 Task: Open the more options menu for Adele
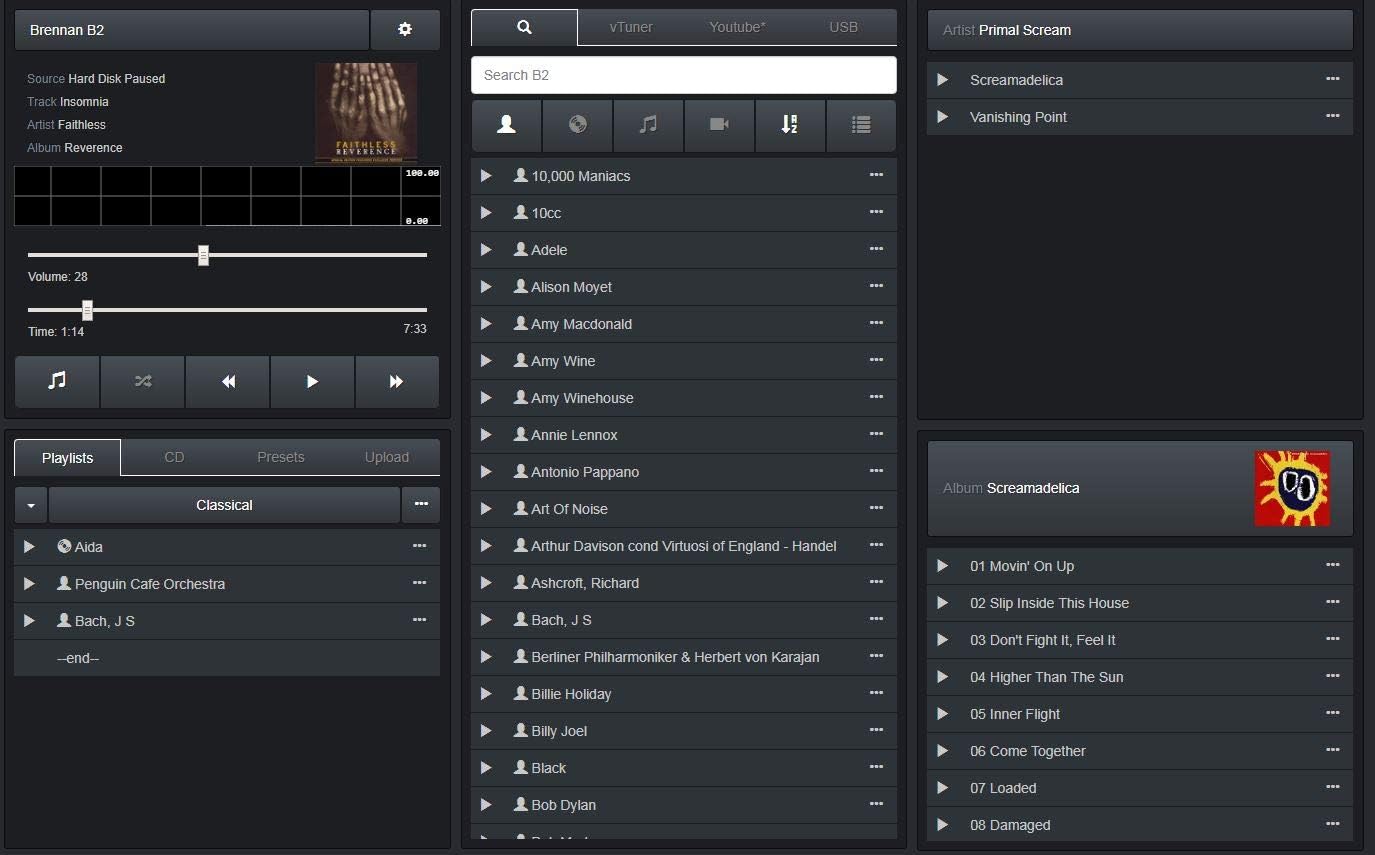click(876, 249)
